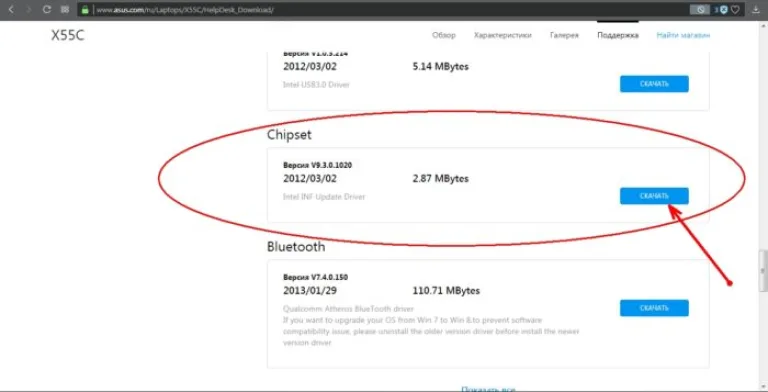The image size is (768, 392).
Task: Download the Chipset Intel INF Update Driver
Action: tap(654, 196)
